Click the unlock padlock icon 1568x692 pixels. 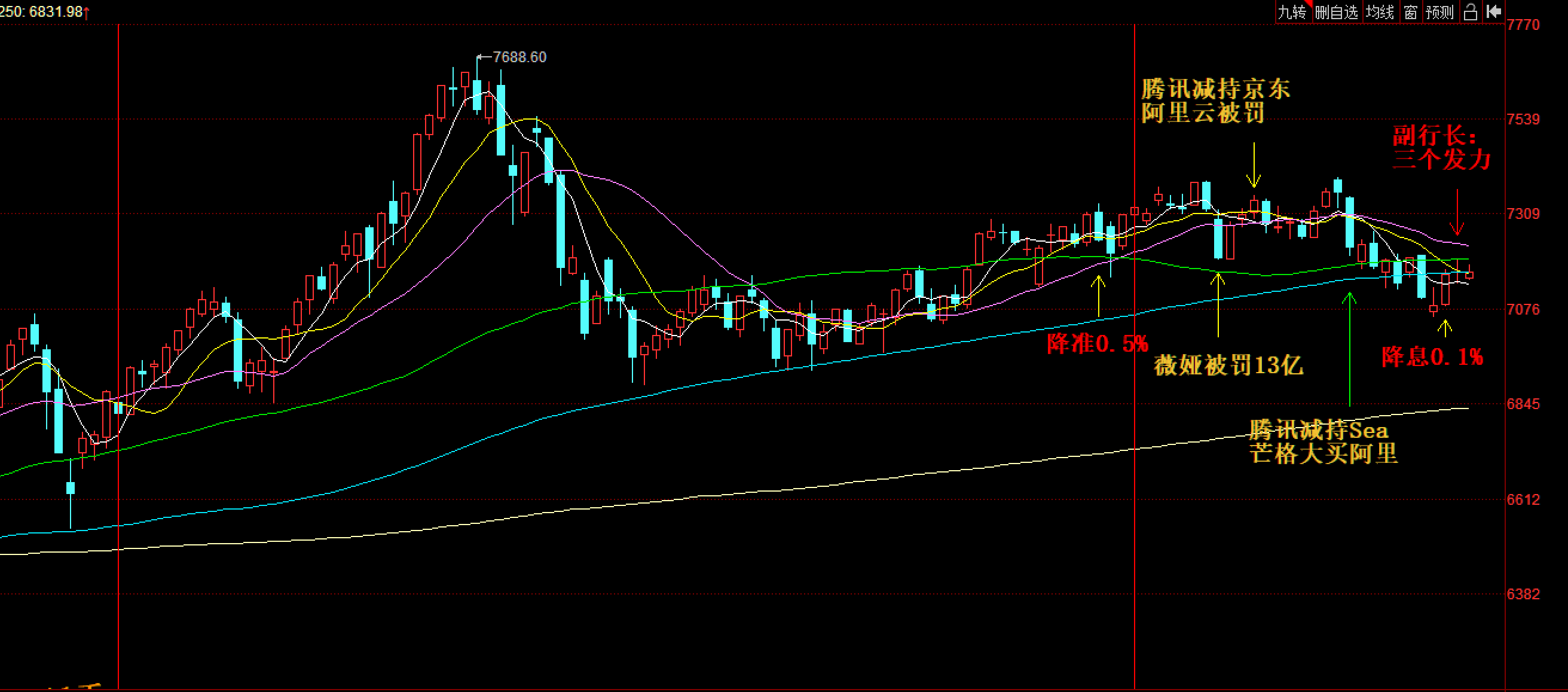click(1470, 11)
